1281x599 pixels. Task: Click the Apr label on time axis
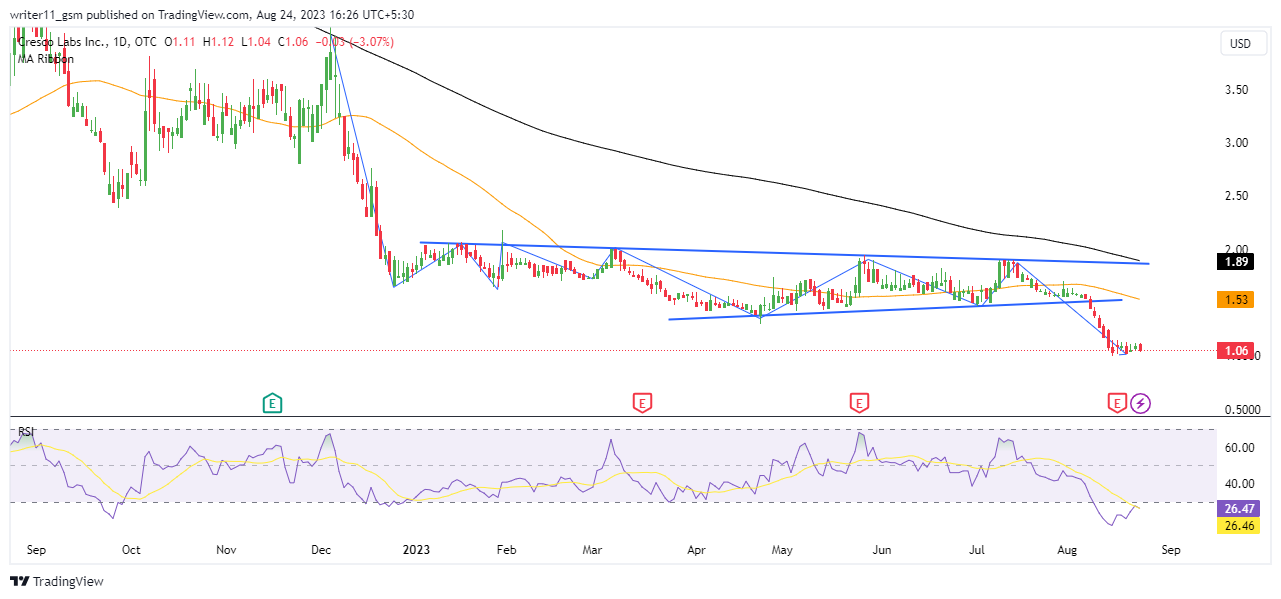pyautogui.click(x=697, y=550)
